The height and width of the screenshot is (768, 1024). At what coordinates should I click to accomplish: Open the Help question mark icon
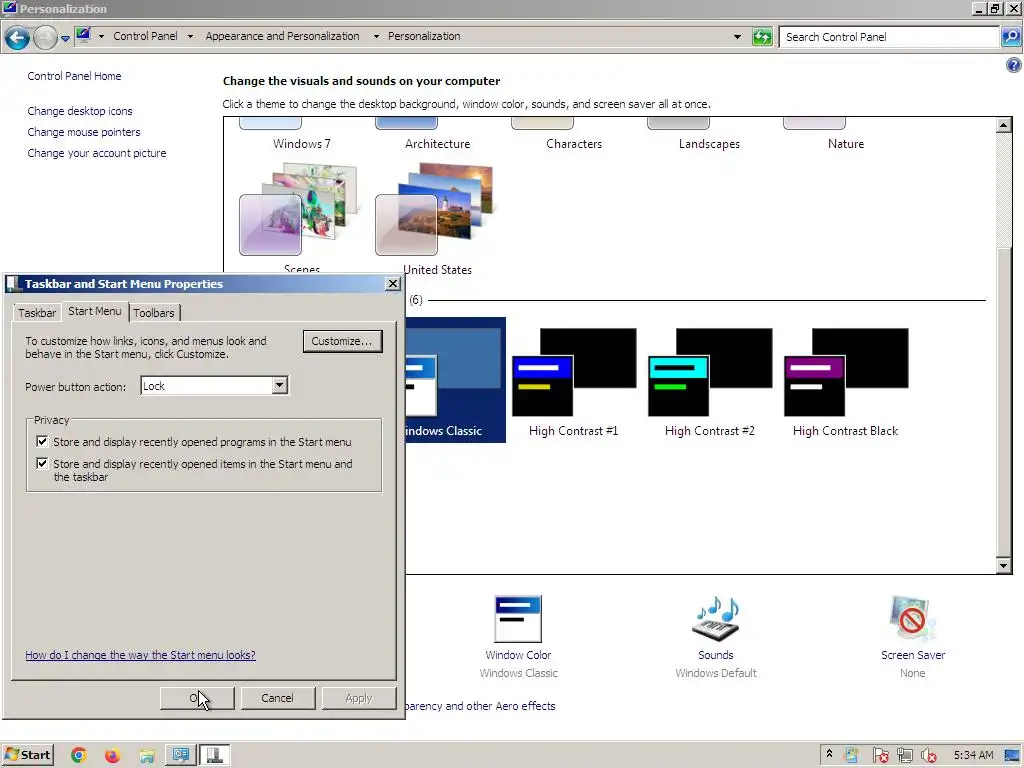click(x=1014, y=65)
